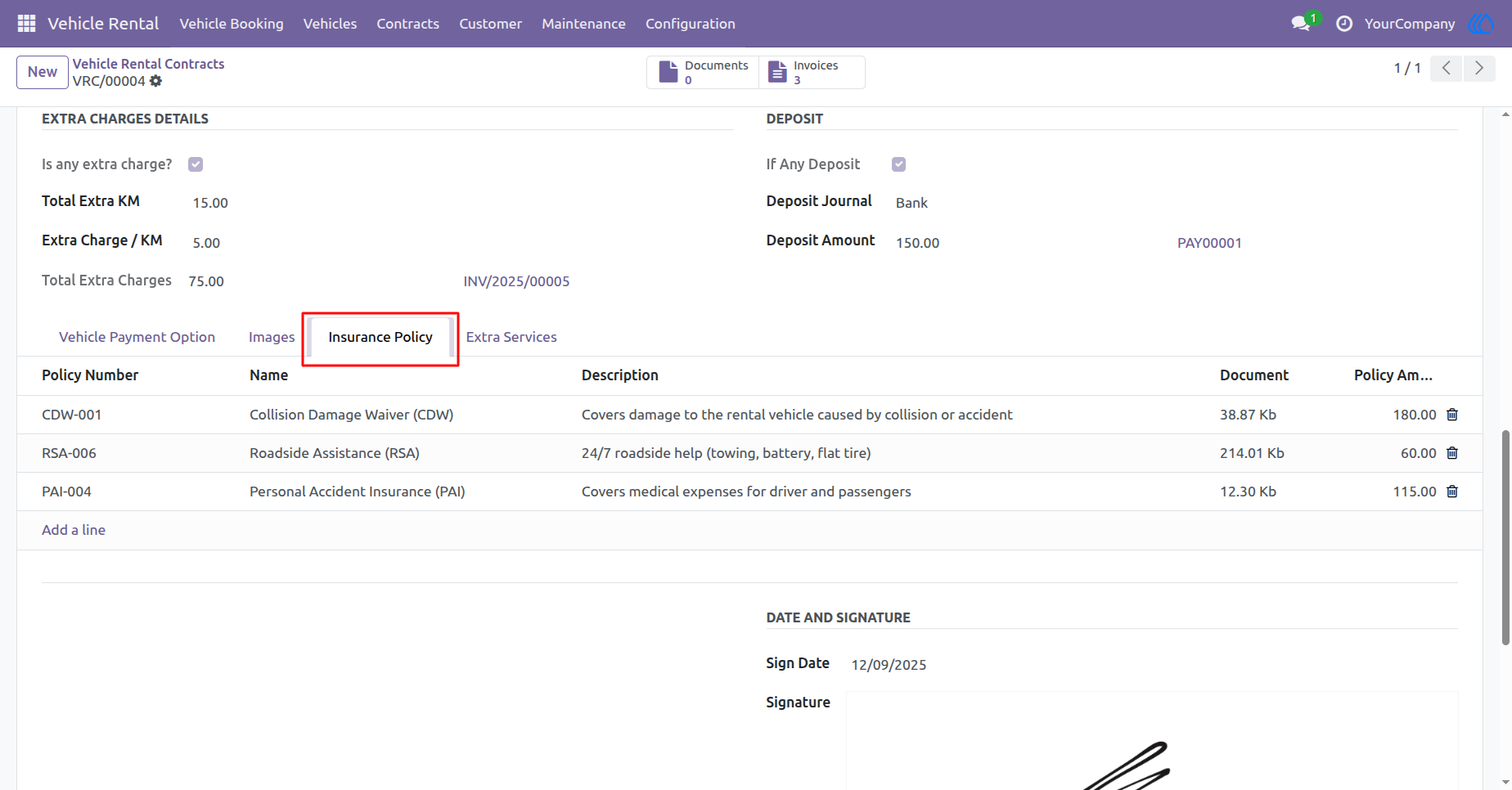Switch to the Vehicle Payment Option tab
Screen dimensions: 1512x790
tap(137, 337)
